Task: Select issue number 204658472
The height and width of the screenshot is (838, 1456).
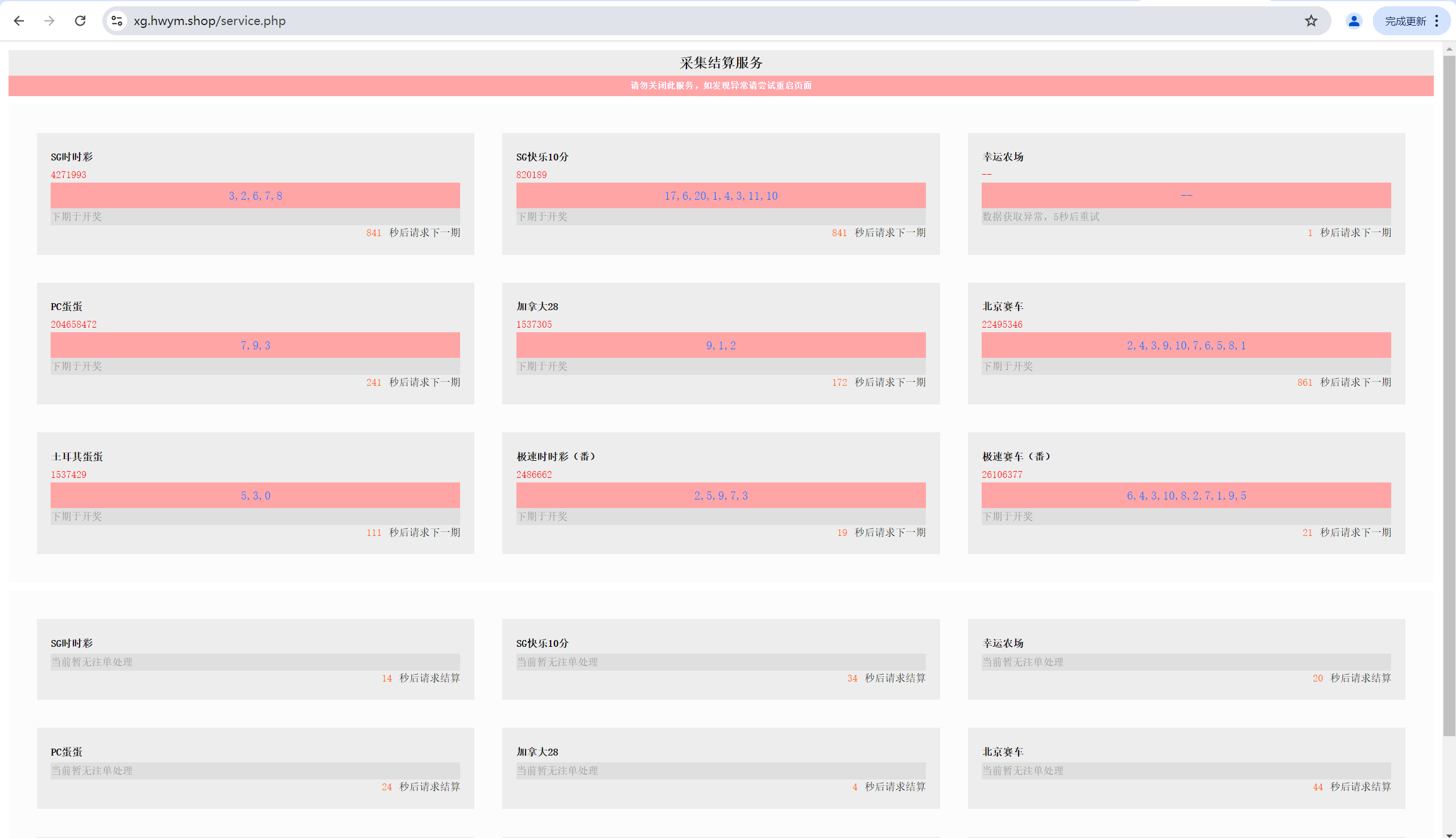Action: point(73,325)
